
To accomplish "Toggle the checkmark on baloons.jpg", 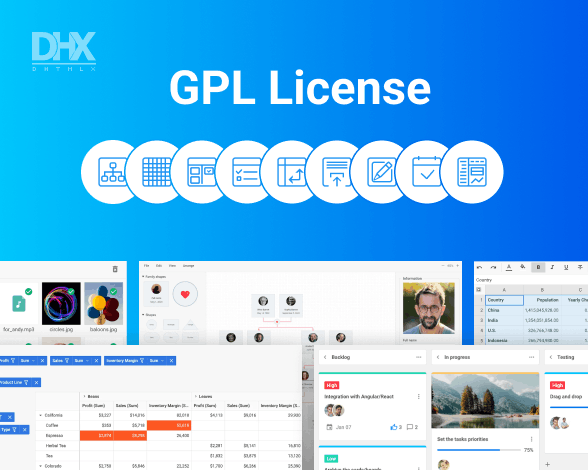I will (x=114, y=291).
